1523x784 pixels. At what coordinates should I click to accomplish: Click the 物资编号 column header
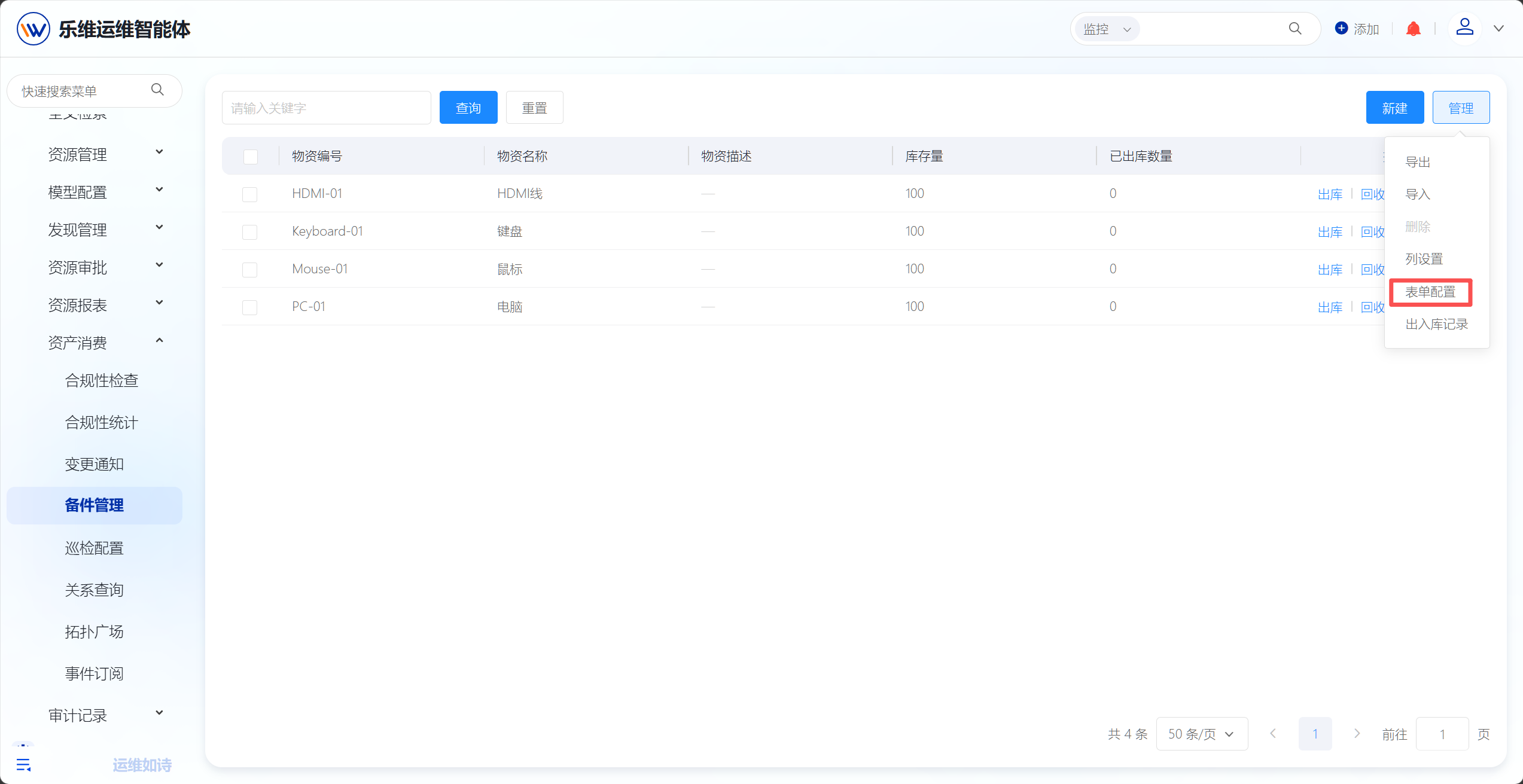coord(317,156)
